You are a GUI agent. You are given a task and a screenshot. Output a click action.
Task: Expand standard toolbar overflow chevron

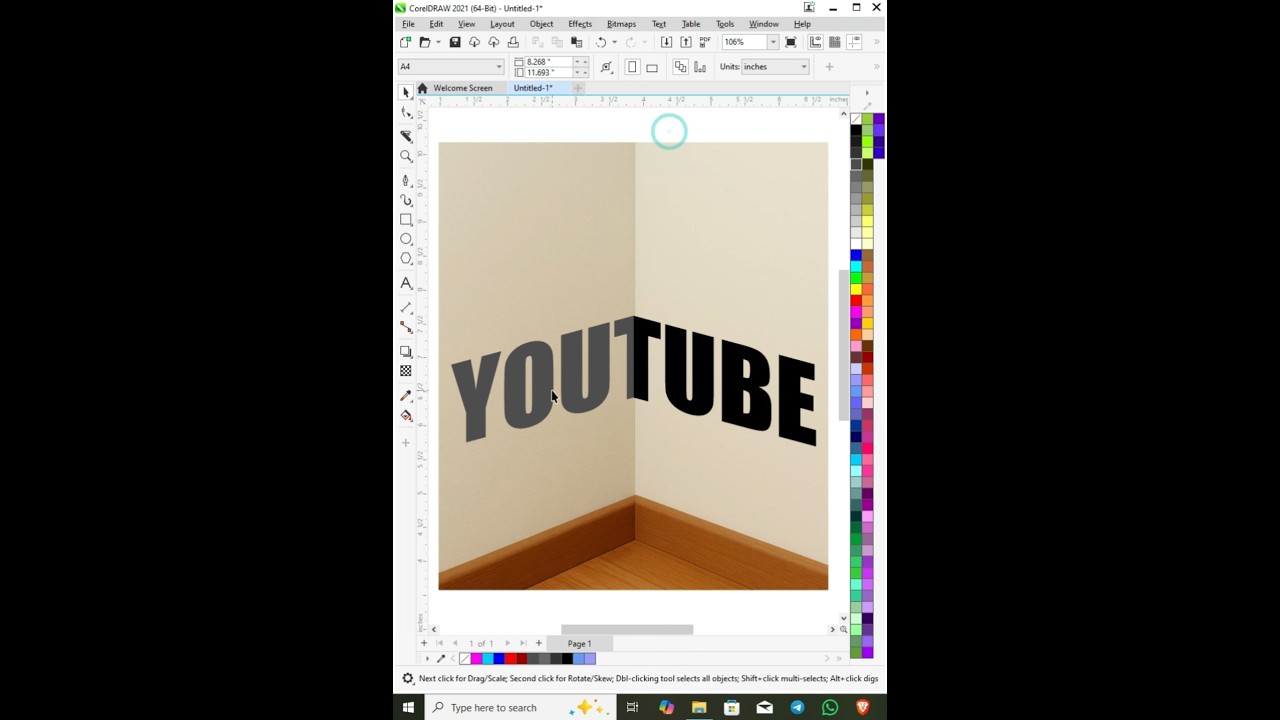tap(877, 42)
